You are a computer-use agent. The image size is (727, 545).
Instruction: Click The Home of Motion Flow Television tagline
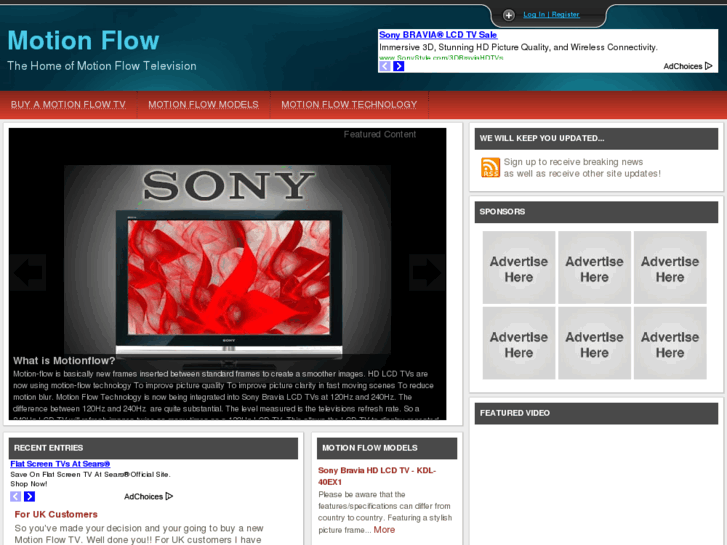pyautogui.click(x=102, y=66)
